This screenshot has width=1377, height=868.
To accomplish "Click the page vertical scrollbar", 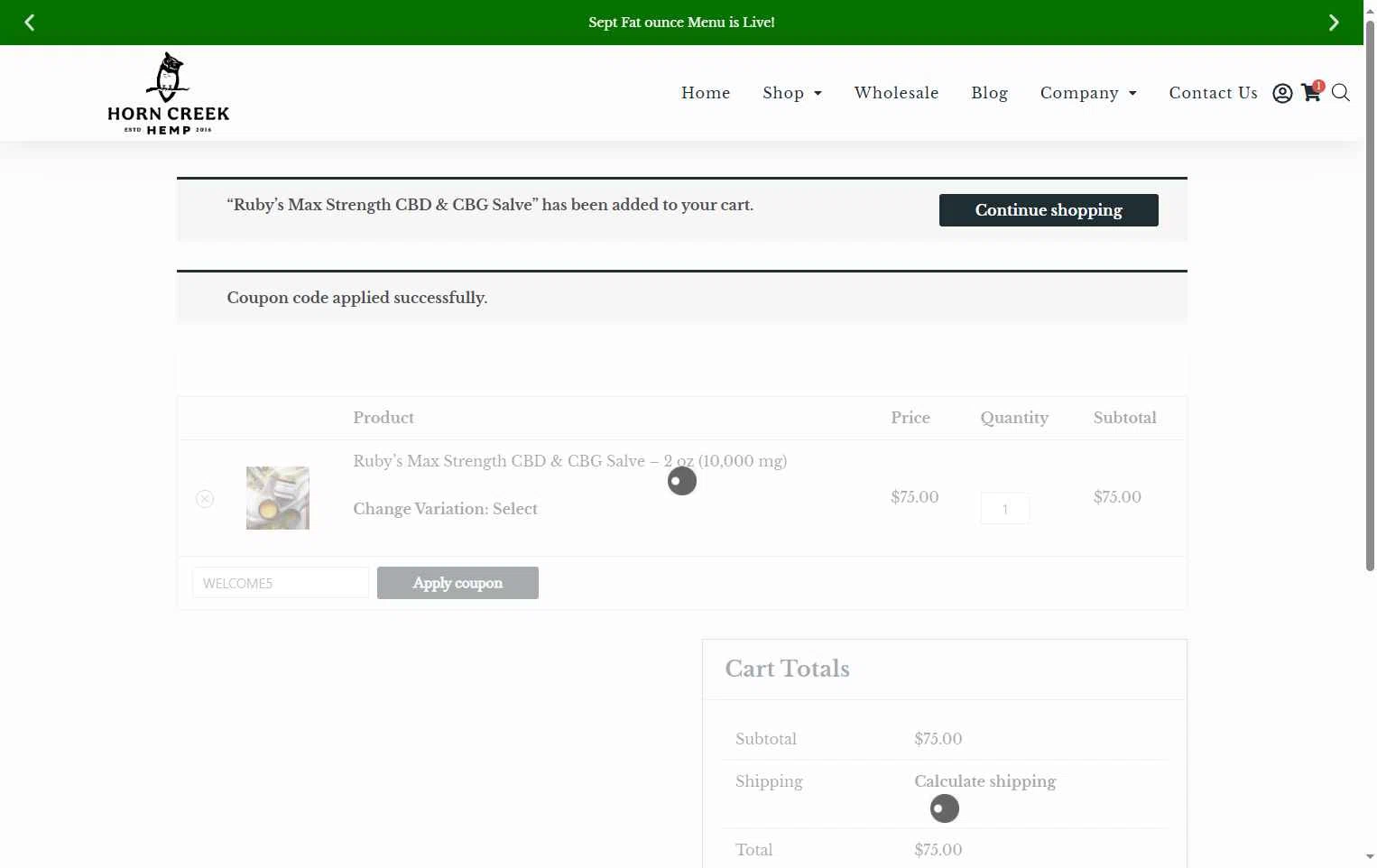I will click(x=1370, y=298).
